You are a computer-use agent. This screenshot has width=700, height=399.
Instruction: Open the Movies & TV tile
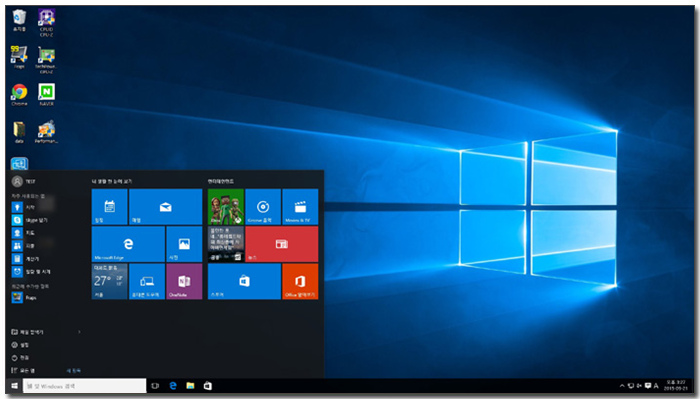[300, 207]
